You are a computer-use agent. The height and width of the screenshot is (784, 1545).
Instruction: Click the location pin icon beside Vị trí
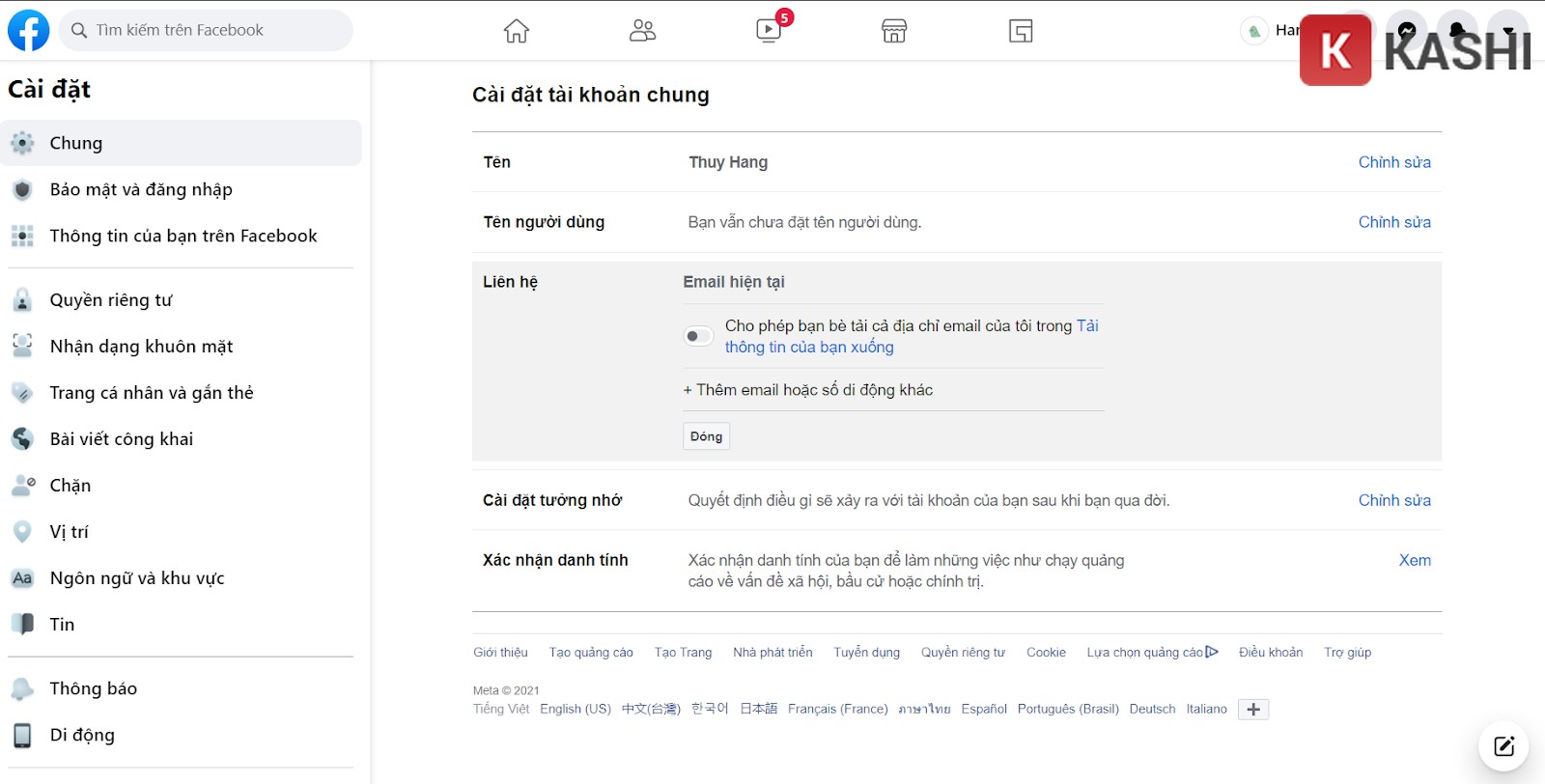click(22, 532)
